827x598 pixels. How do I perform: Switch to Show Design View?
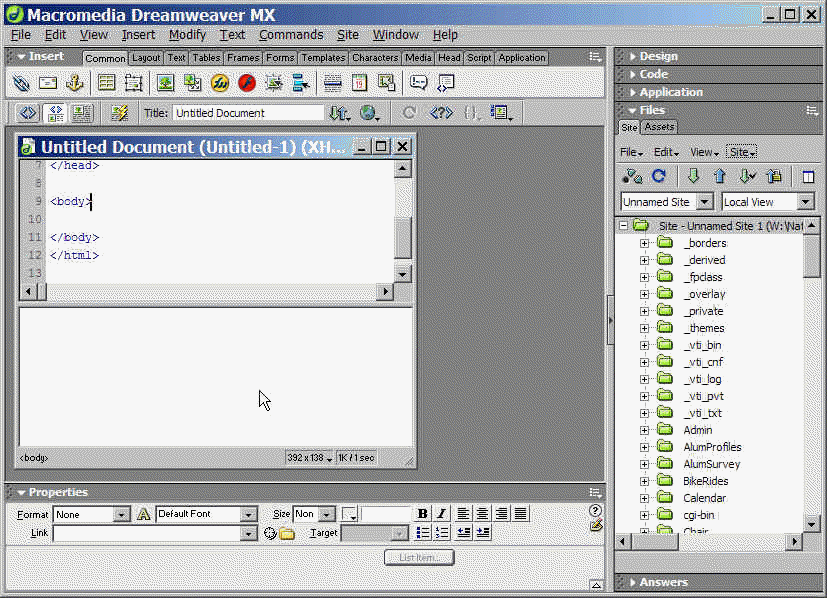coord(82,113)
